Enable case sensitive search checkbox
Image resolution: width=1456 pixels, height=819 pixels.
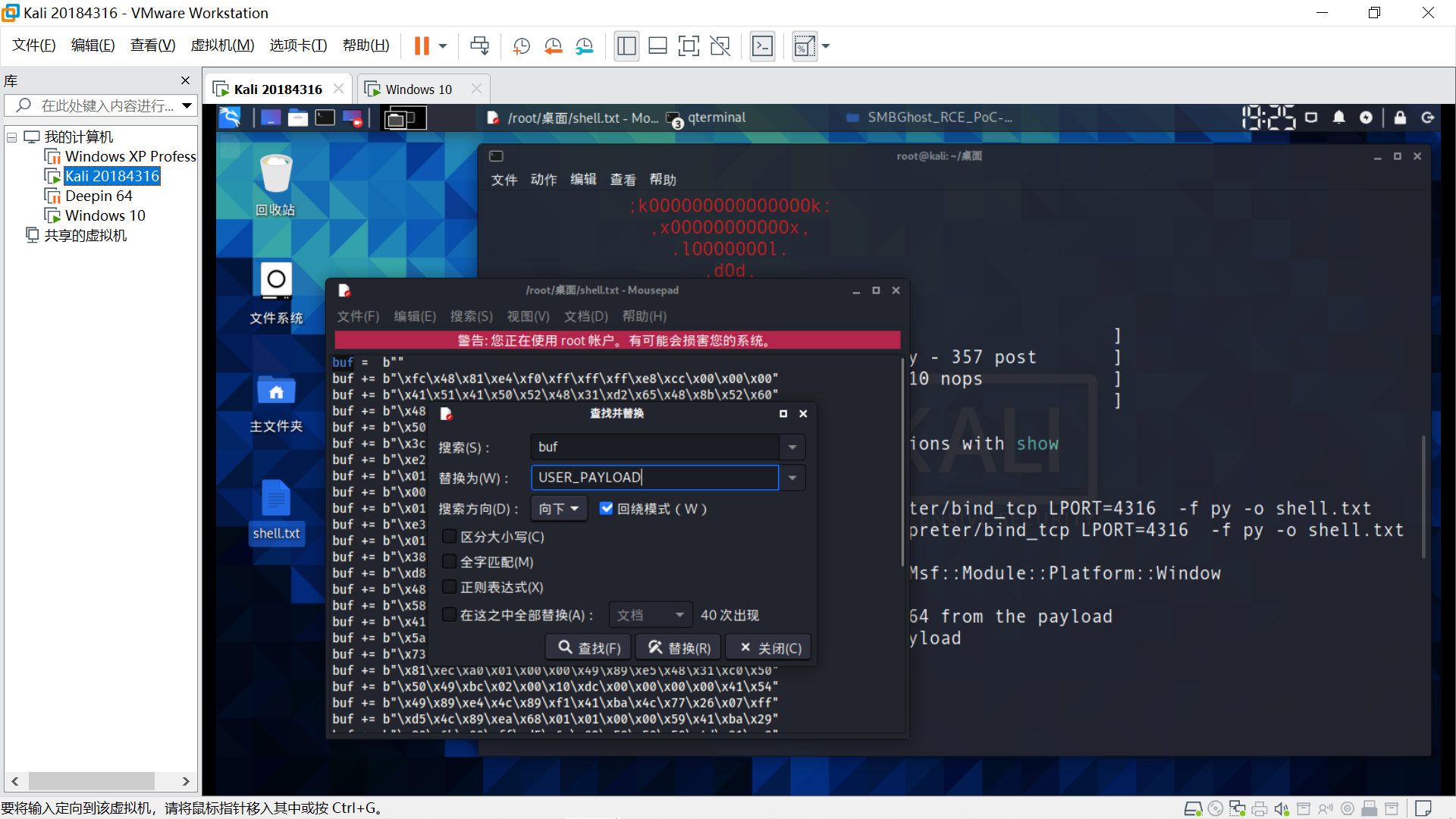(449, 537)
